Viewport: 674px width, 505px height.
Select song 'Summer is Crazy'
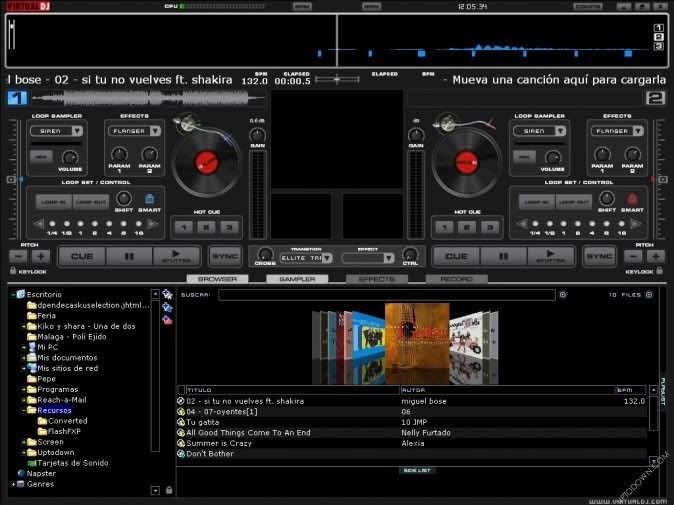(x=412, y=443)
